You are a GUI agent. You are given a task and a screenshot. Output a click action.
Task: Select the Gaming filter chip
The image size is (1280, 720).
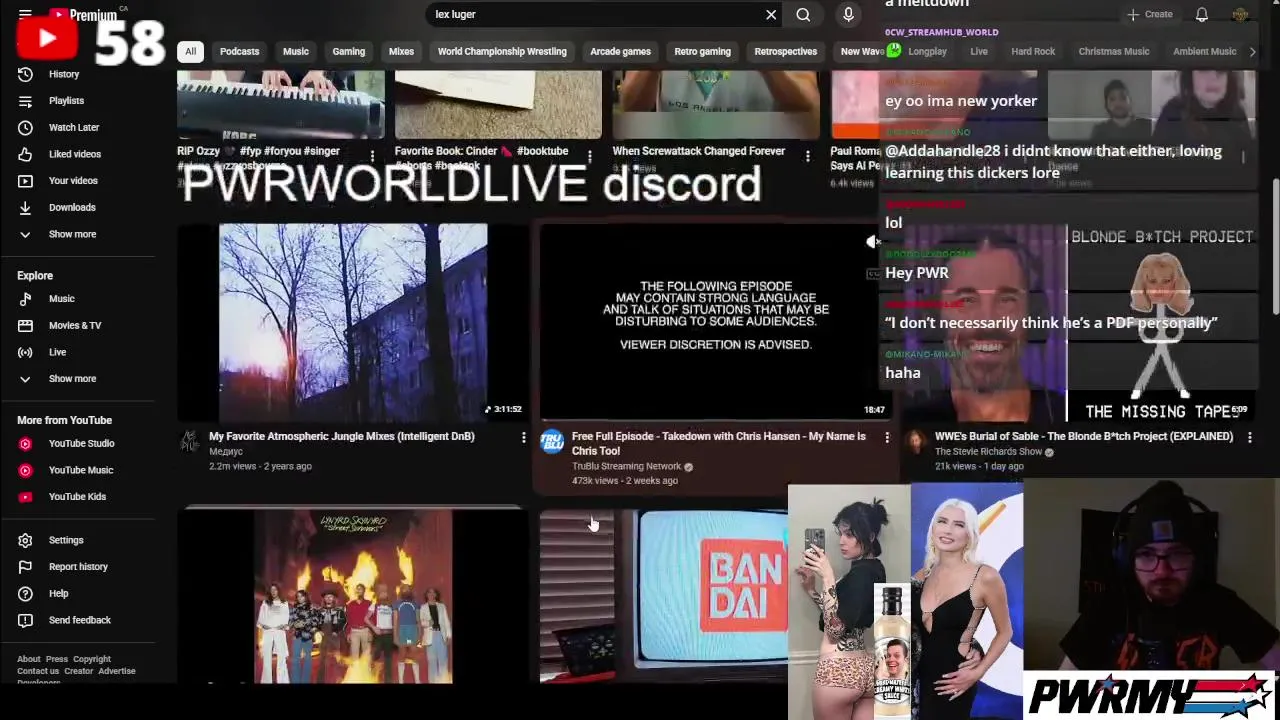[349, 52]
